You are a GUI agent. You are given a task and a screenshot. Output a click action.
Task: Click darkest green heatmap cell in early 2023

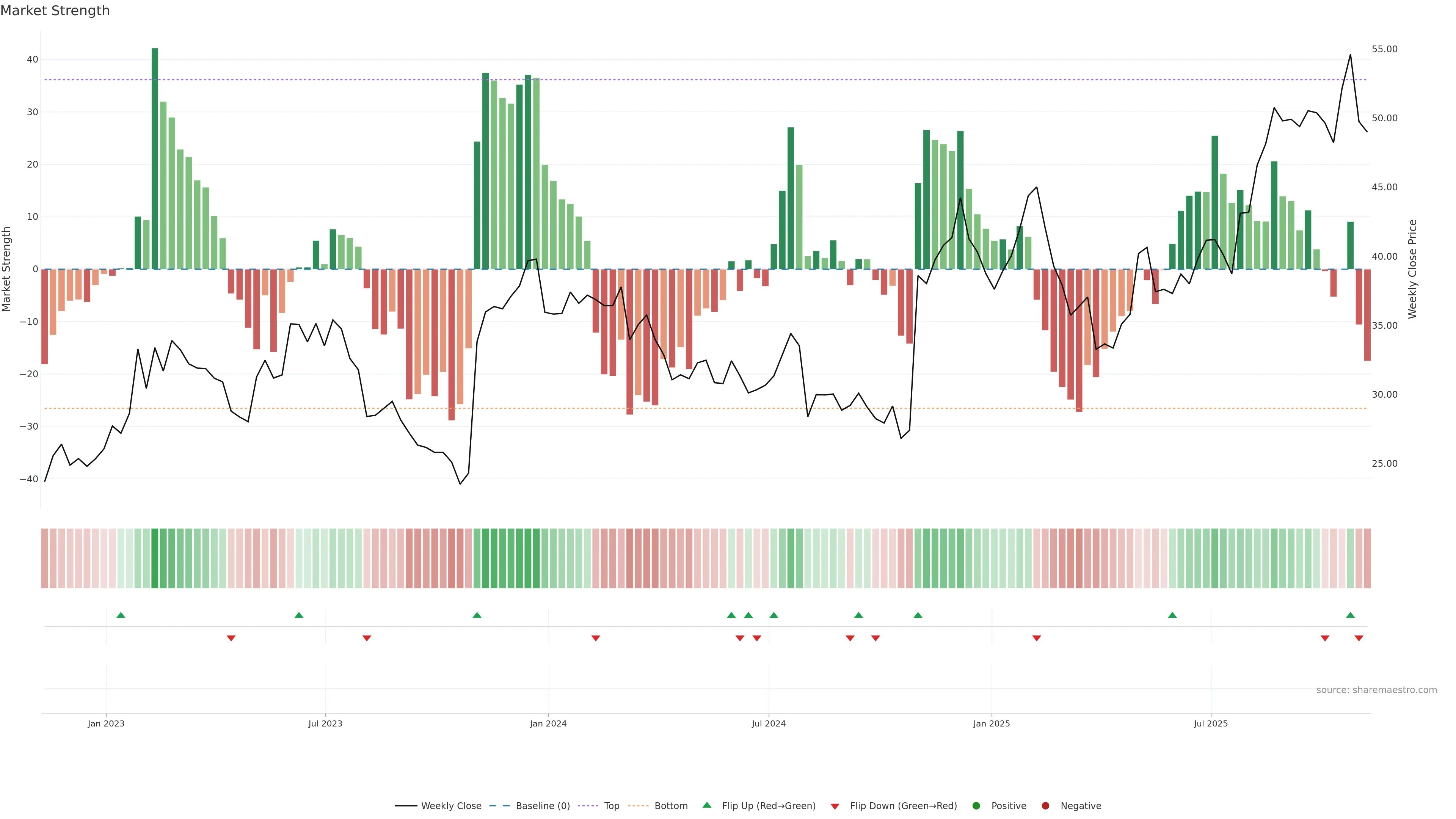point(155,559)
